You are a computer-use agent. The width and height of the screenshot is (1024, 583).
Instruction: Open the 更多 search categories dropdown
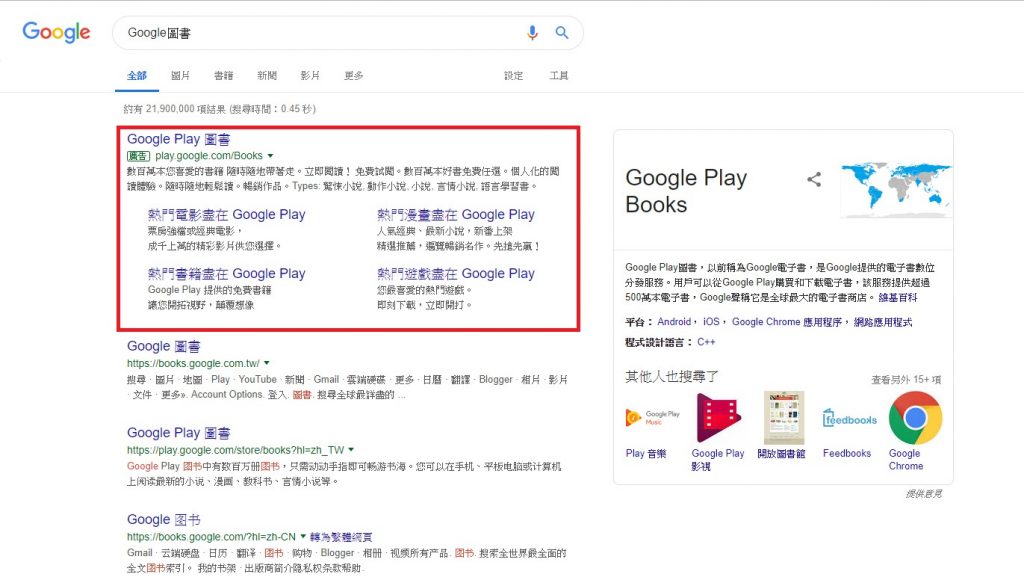pyautogui.click(x=354, y=74)
